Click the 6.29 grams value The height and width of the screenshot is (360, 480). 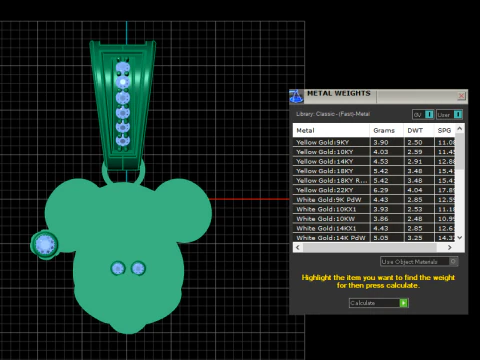381,190
